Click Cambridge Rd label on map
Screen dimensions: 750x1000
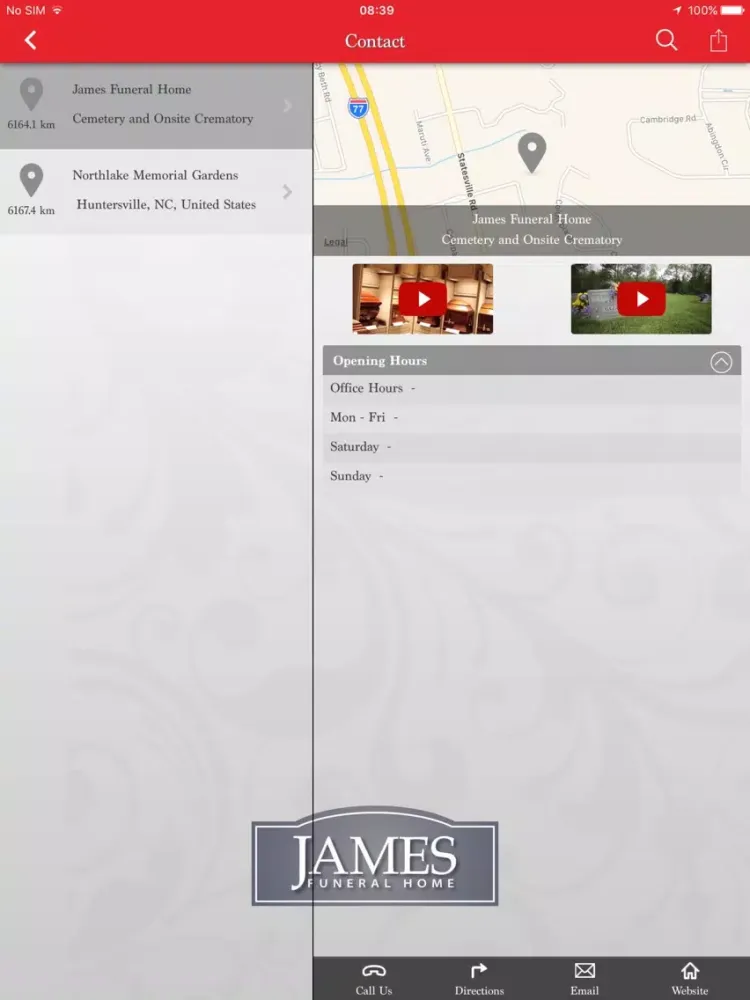(x=668, y=119)
